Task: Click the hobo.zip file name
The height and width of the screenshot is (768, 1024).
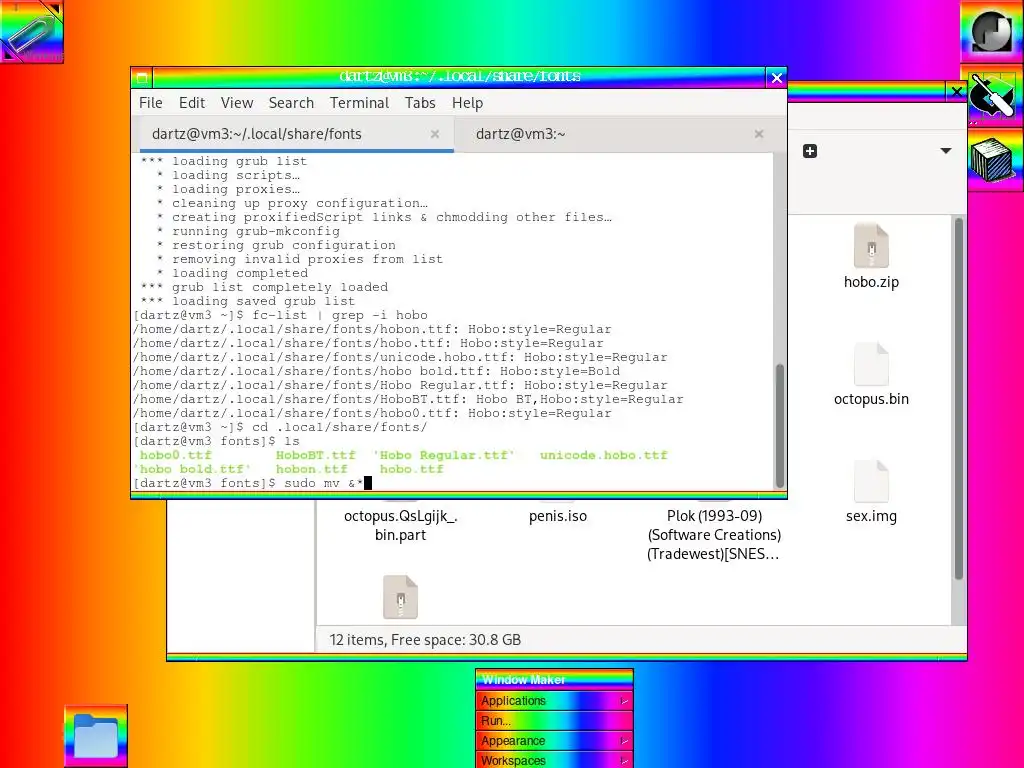Action: coord(871,282)
